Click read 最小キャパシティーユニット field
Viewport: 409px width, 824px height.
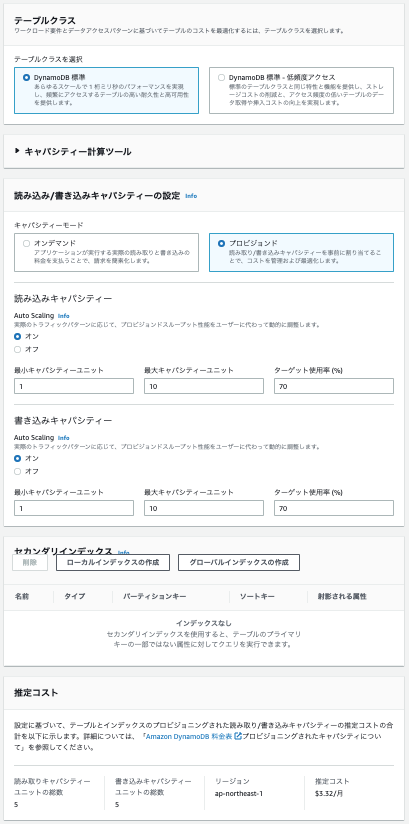pos(74,386)
